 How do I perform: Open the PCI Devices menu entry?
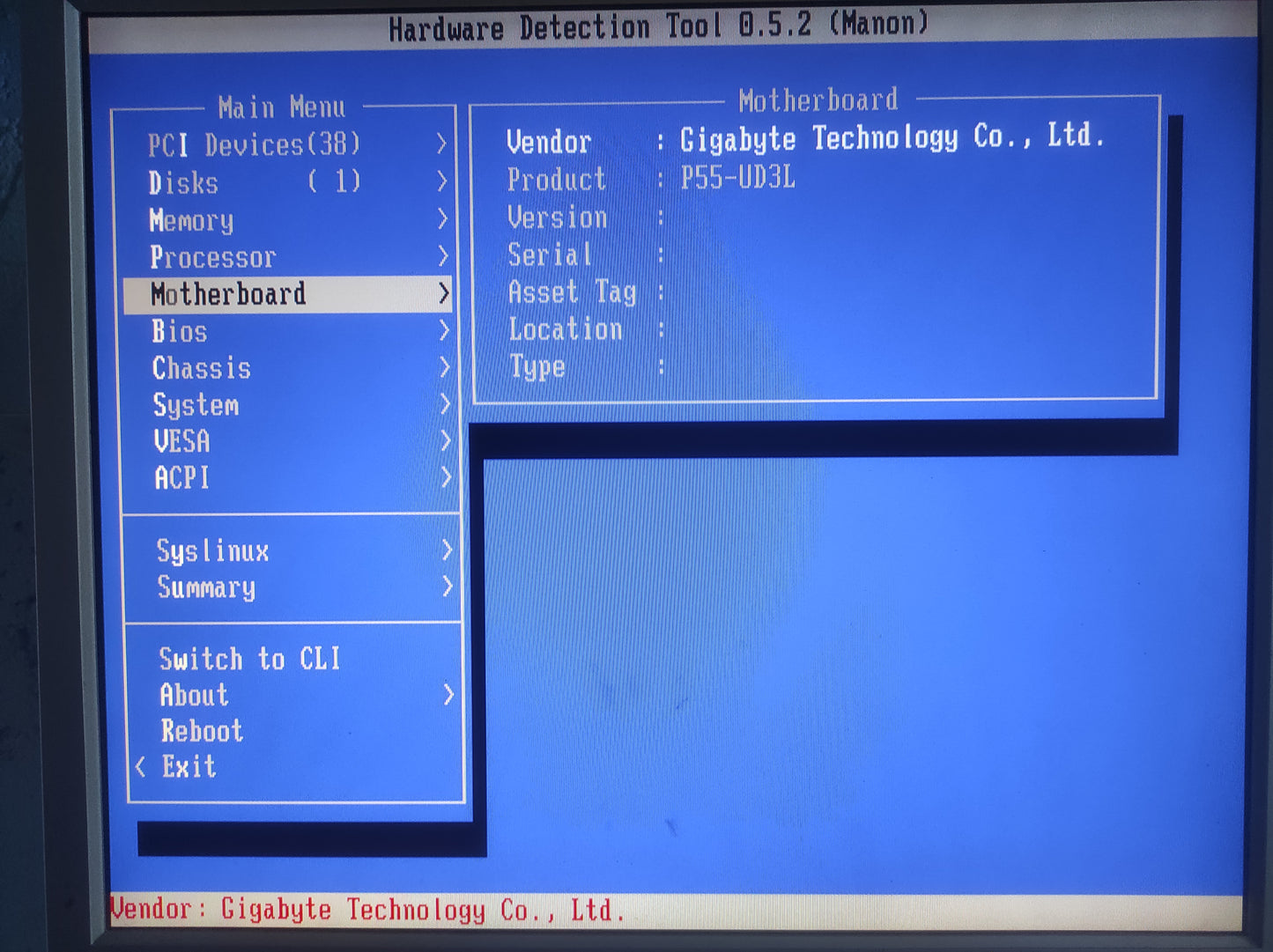tap(254, 144)
